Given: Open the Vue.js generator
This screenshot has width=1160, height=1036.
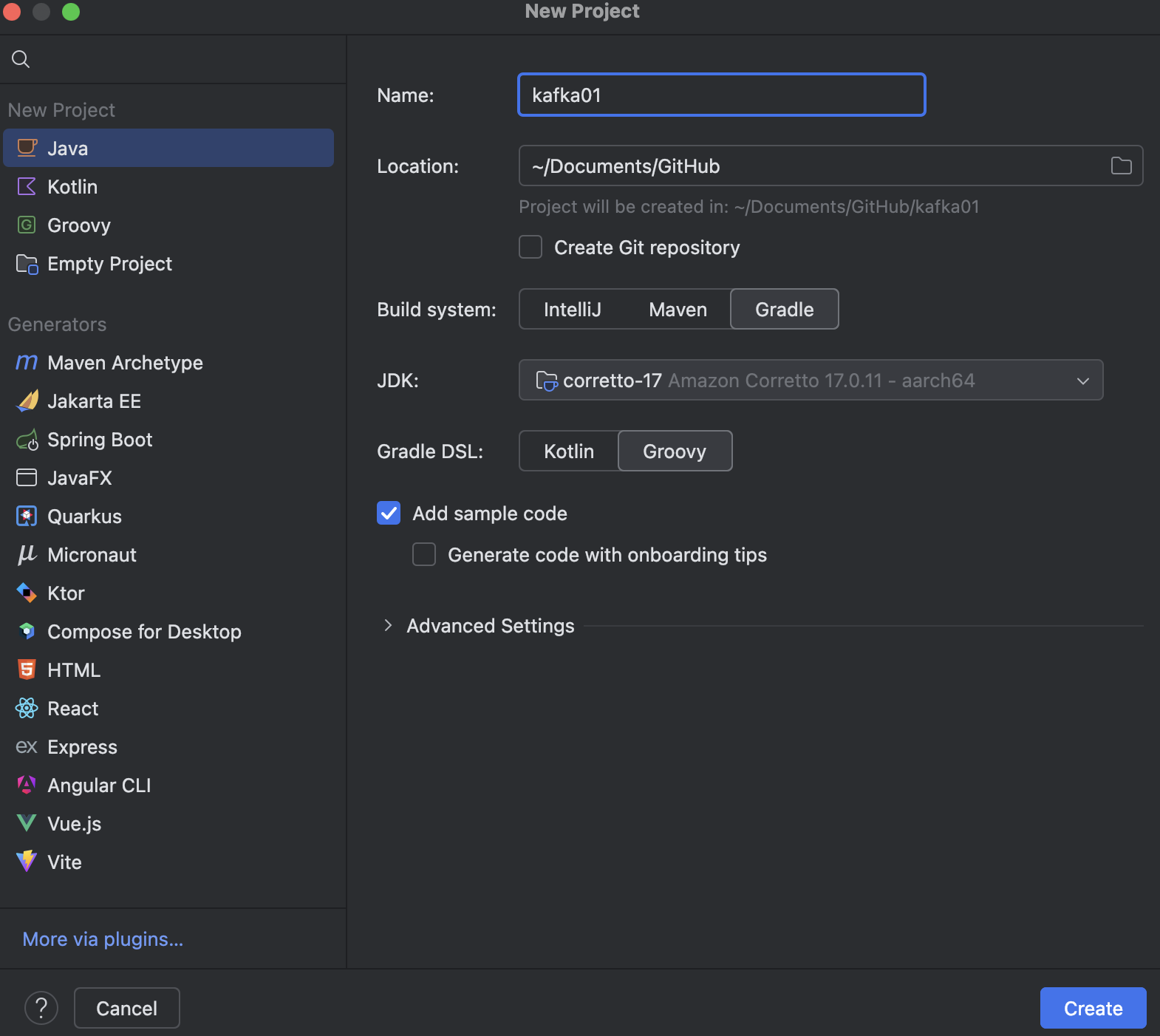Looking at the screenshot, I should pos(168,823).
